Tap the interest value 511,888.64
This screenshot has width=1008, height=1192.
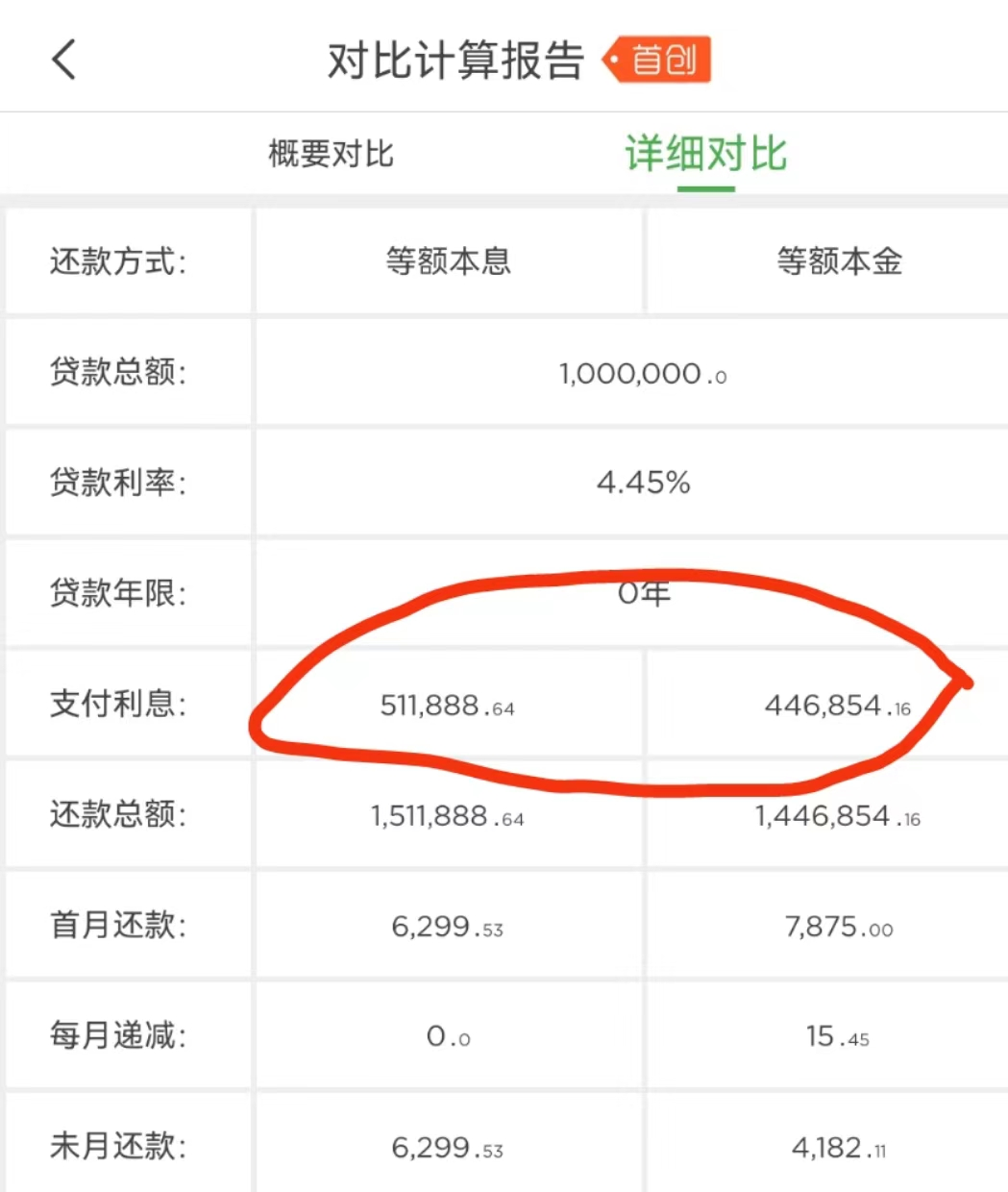tap(448, 706)
